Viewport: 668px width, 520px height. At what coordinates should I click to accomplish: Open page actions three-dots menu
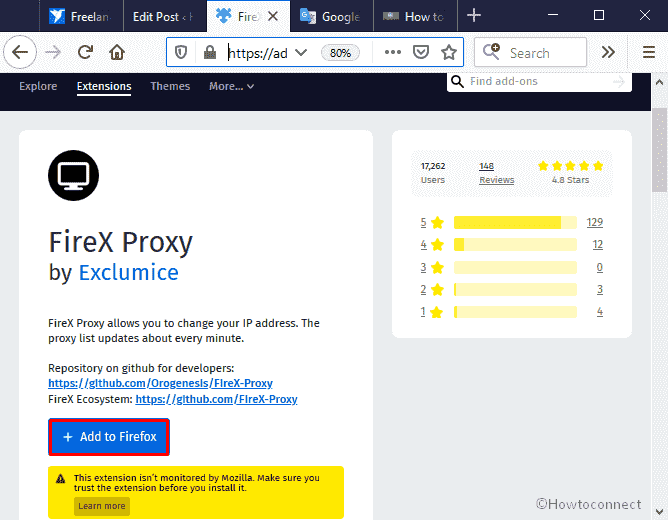(x=393, y=52)
